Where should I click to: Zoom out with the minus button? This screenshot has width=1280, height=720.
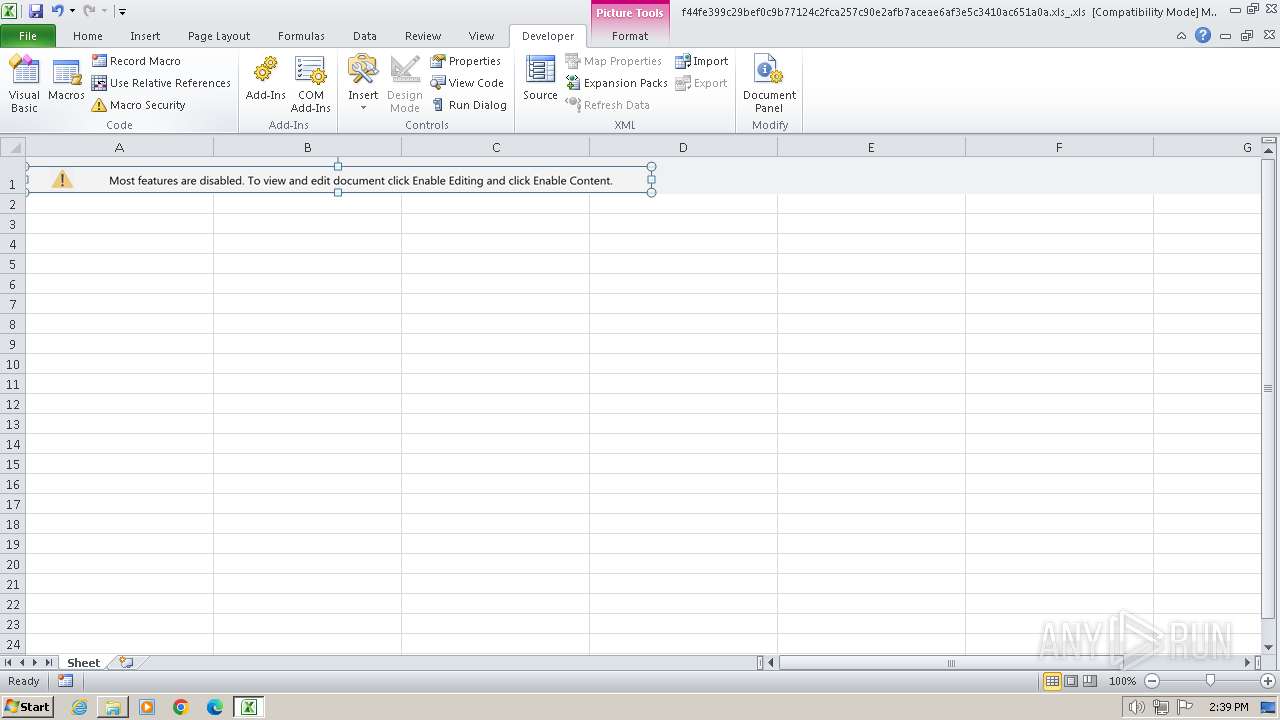click(1152, 681)
